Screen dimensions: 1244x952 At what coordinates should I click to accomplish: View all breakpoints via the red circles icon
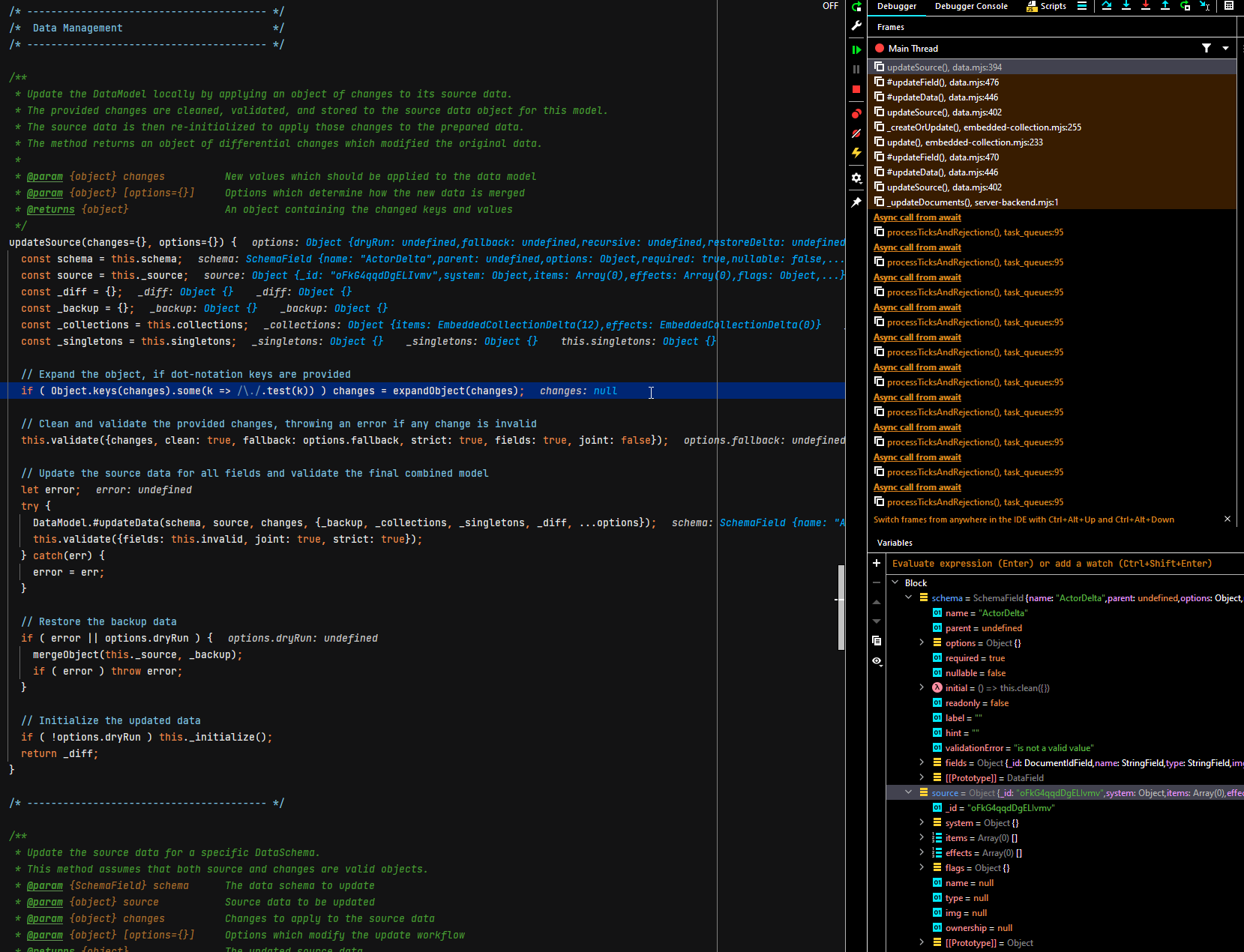click(x=856, y=114)
